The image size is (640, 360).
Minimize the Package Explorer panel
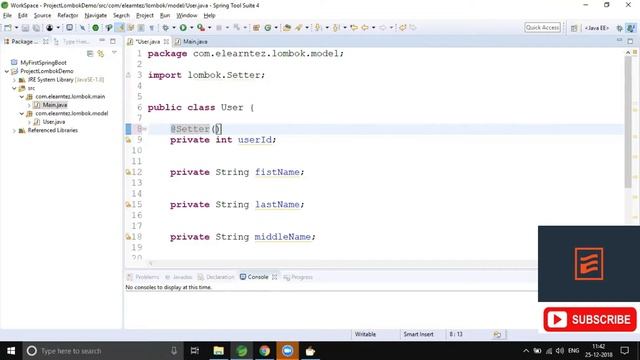102,41
